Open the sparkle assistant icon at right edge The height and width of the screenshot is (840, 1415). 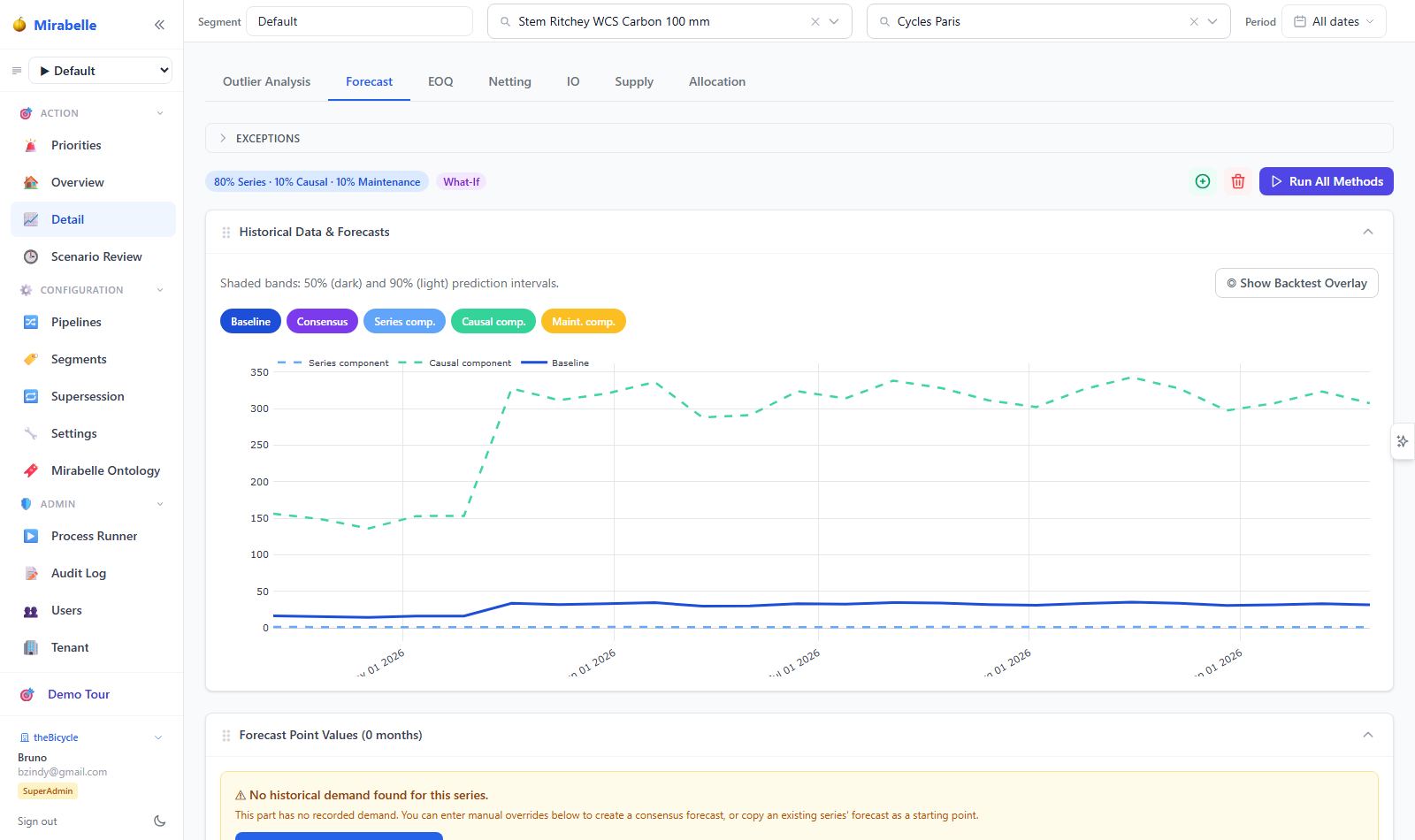1403,441
